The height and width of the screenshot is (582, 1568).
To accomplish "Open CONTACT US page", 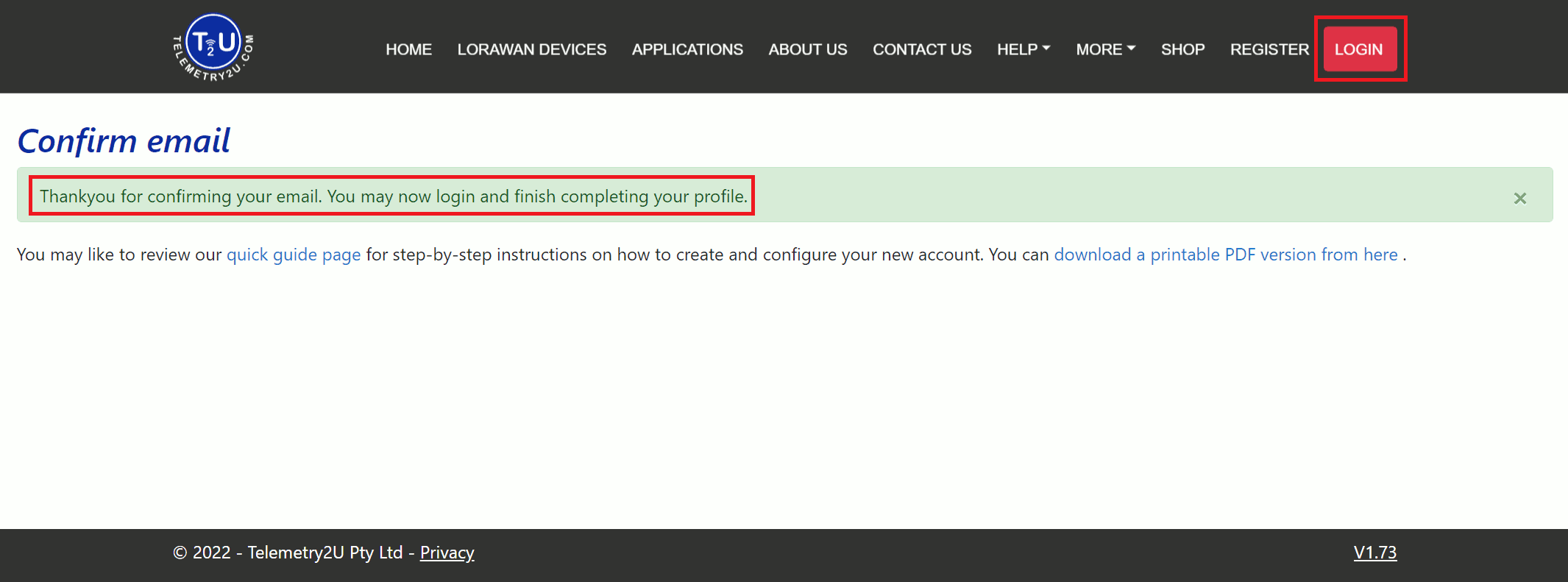I will pos(922,49).
